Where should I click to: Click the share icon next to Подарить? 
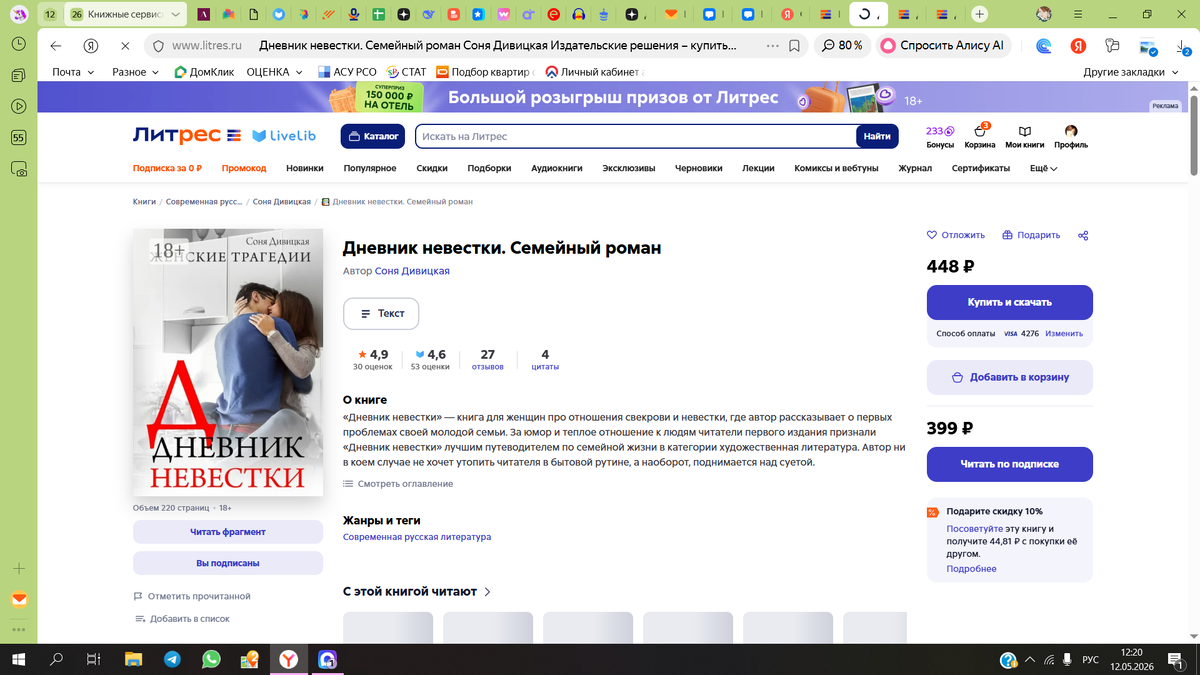(1083, 235)
